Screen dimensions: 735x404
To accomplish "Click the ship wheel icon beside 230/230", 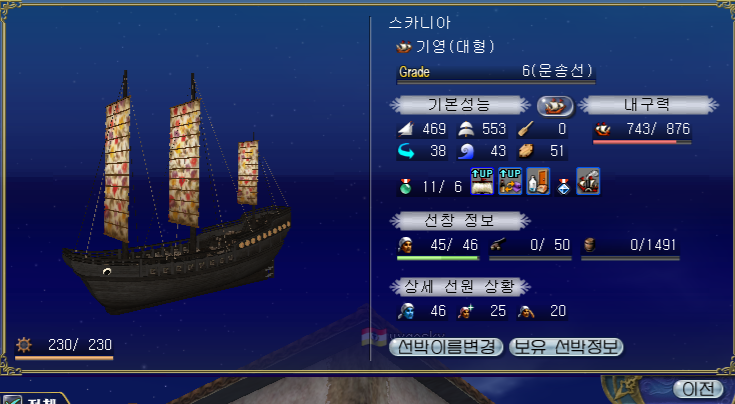I will [x=24, y=345].
